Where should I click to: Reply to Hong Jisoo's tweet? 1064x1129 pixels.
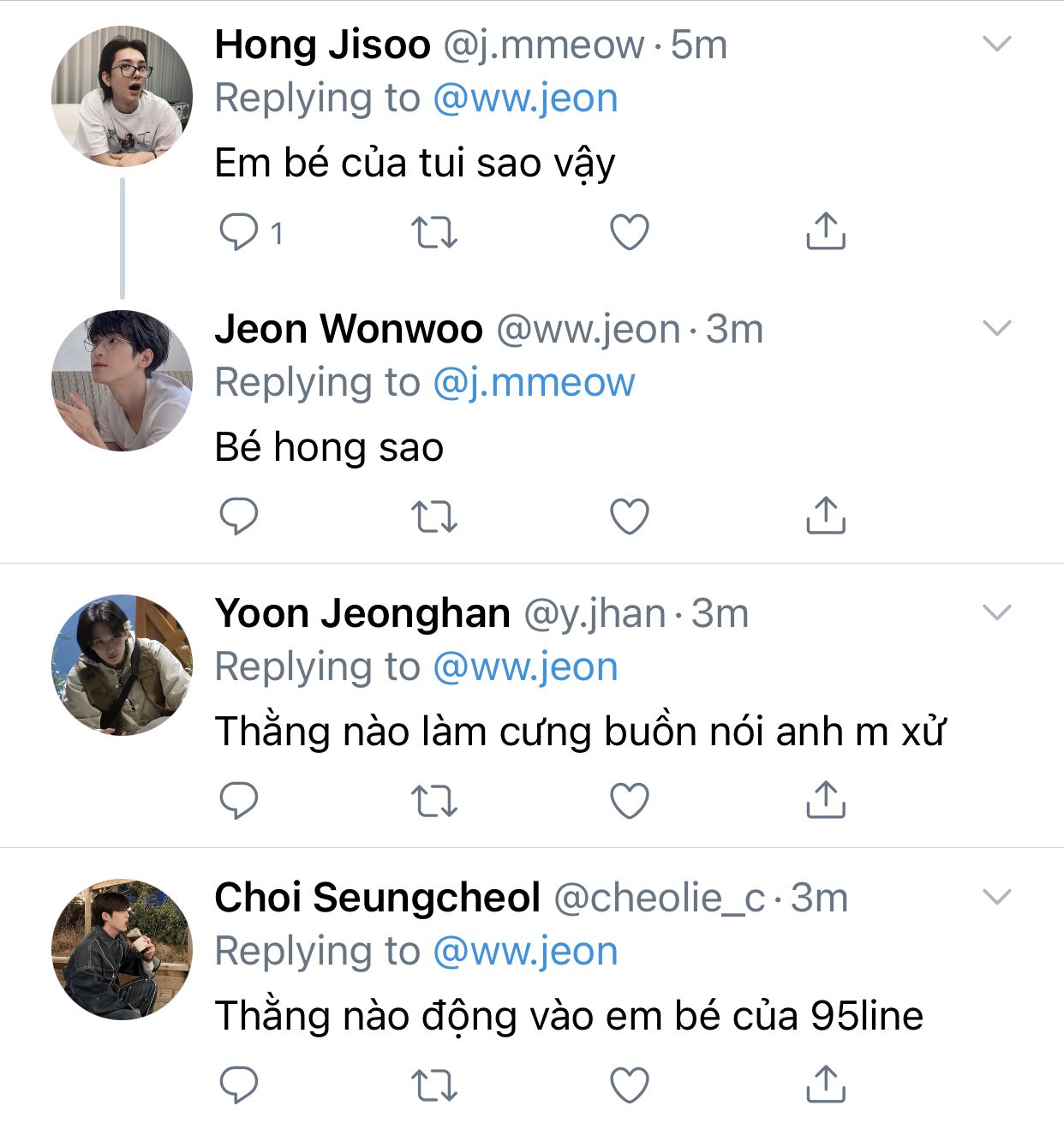coord(239,231)
